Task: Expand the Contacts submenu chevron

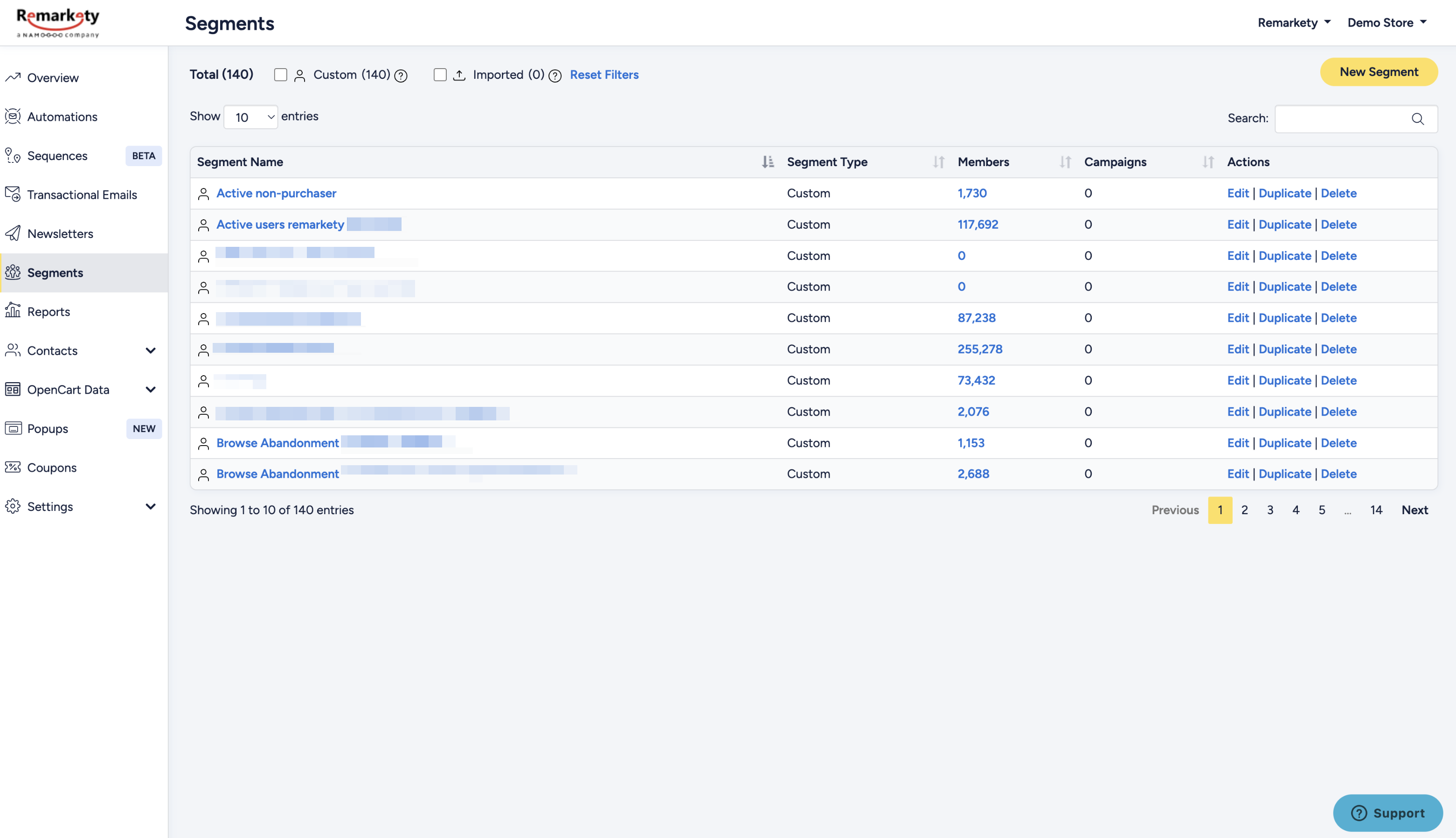Action: tap(150, 350)
